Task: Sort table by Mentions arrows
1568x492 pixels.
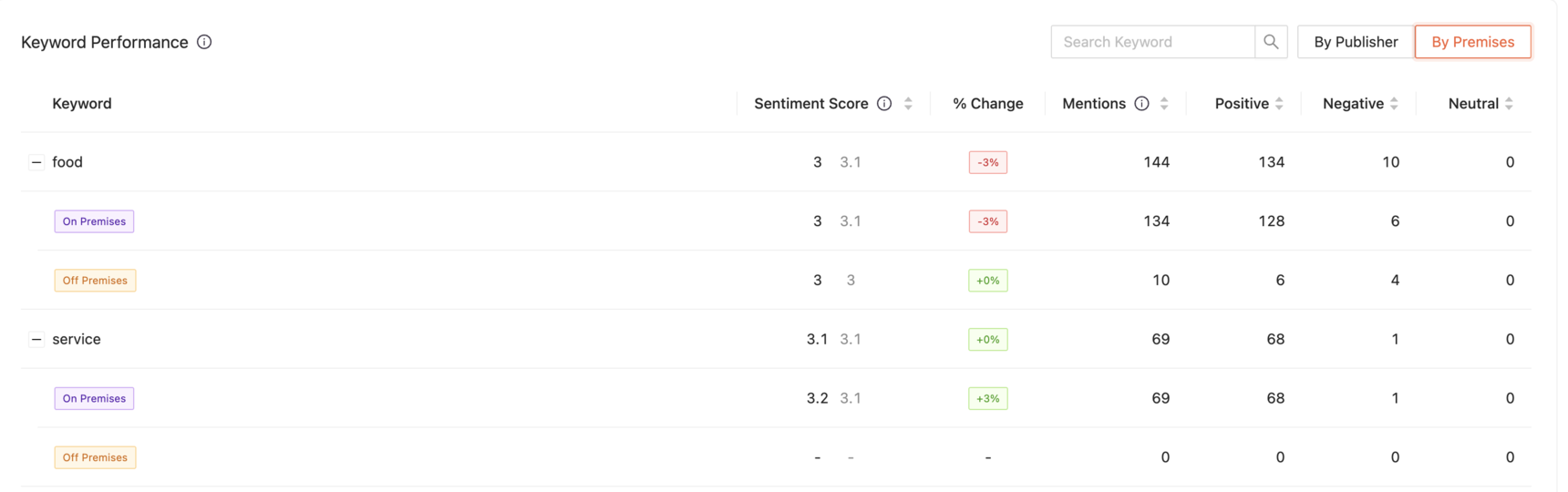Action: click(x=1164, y=104)
